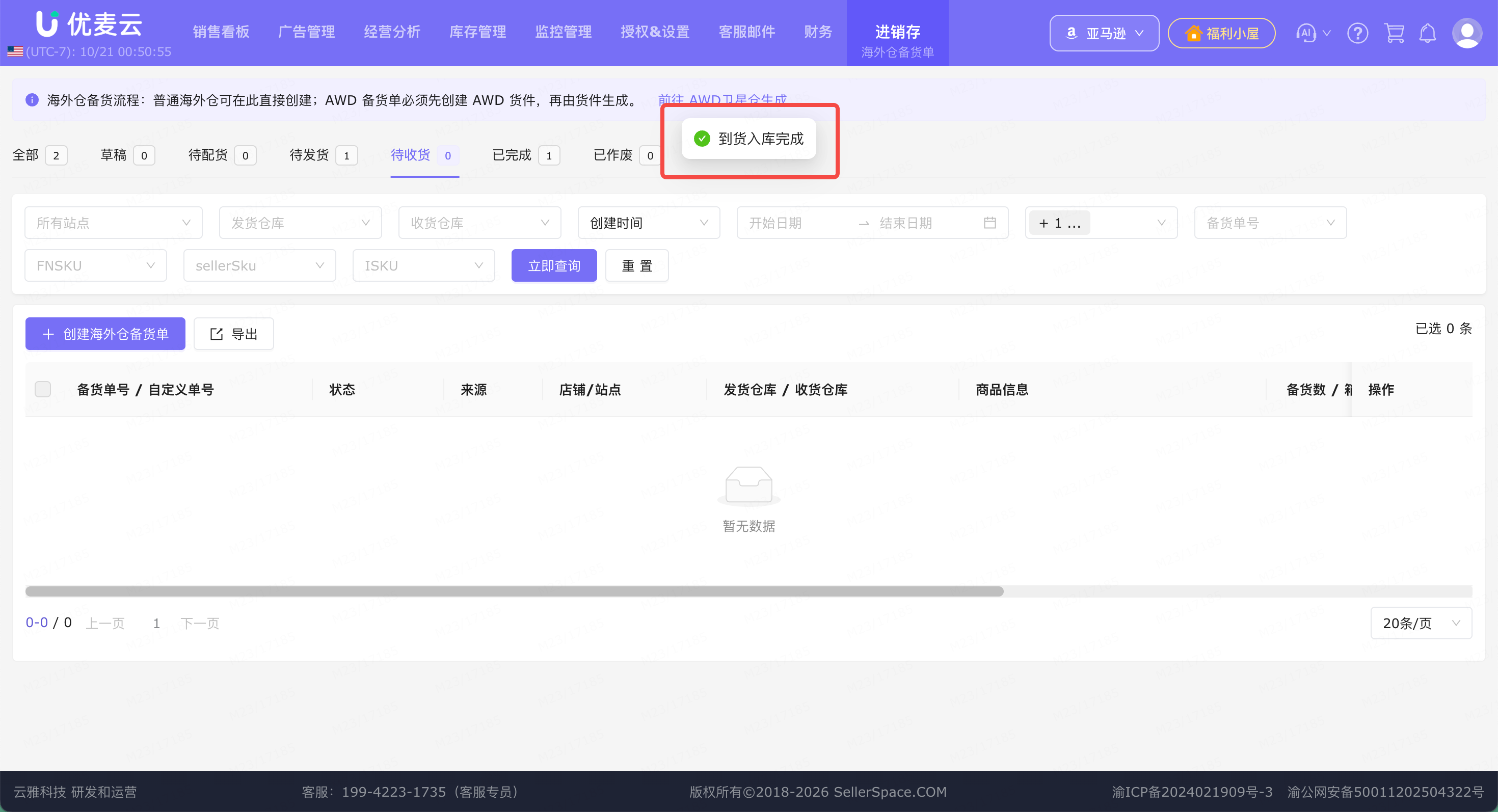Click the info icon in the notice banner

32,100
